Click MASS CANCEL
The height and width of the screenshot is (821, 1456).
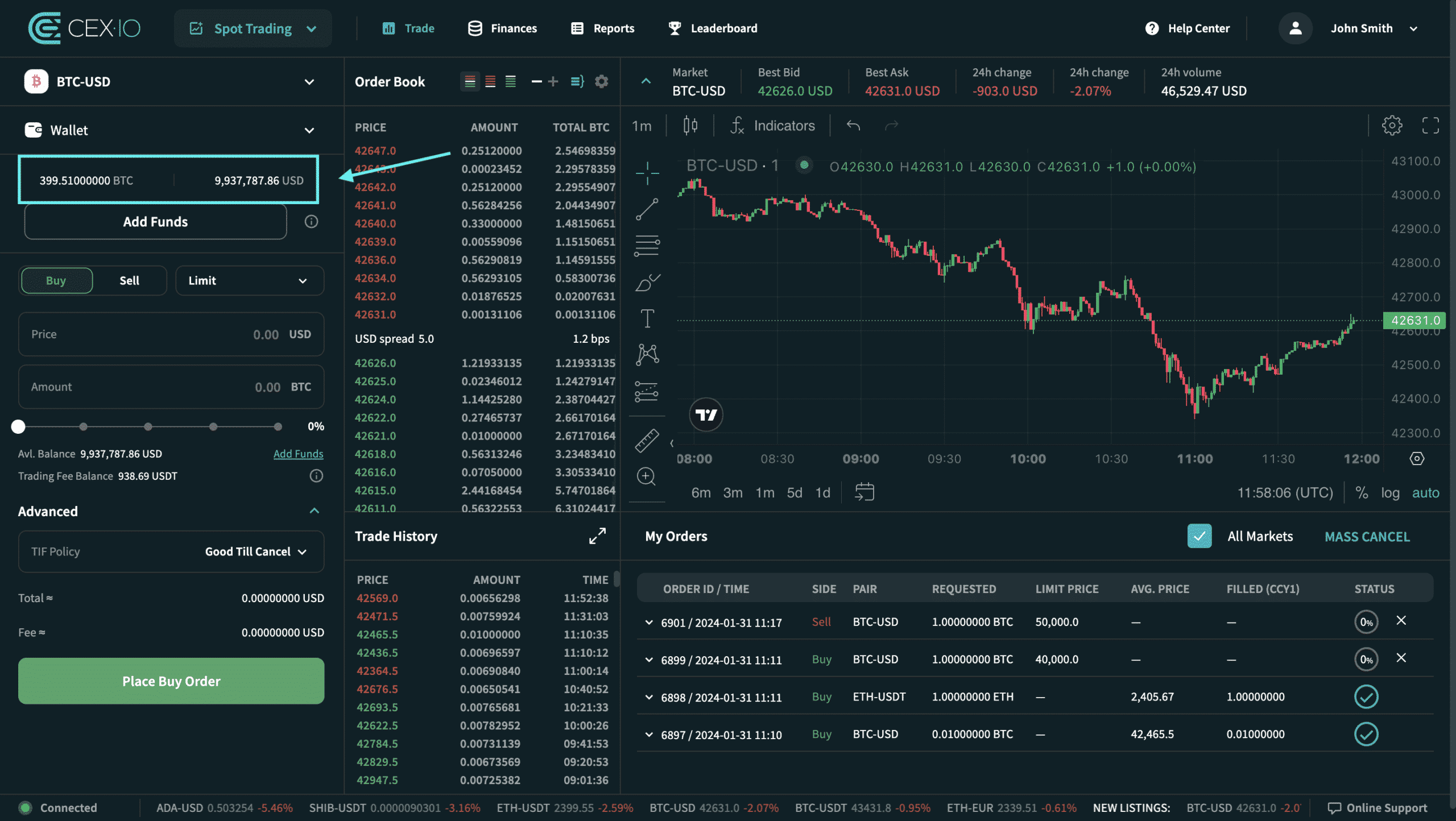tap(1367, 537)
